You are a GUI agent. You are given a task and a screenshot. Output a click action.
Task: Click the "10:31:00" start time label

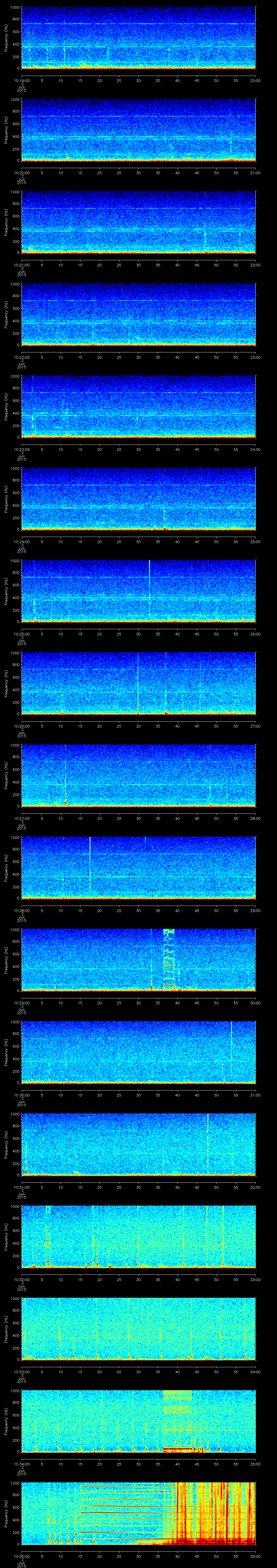coord(21,1187)
